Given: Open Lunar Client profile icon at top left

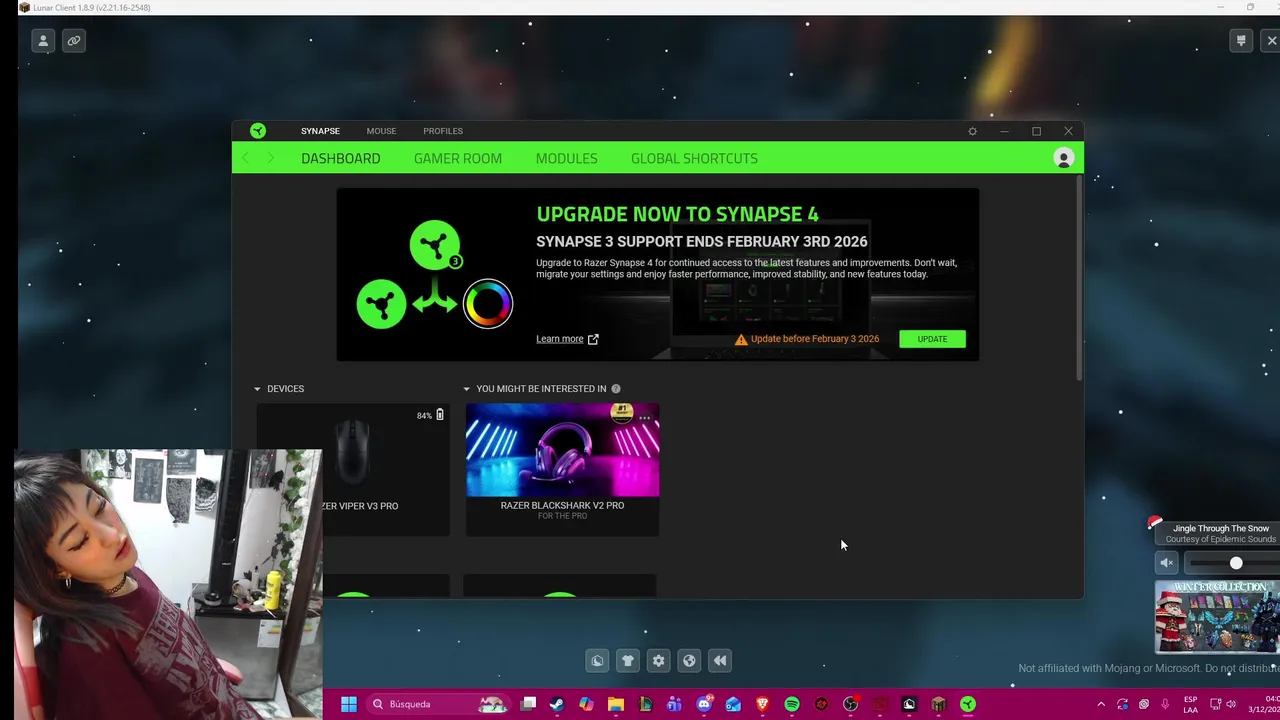Looking at the screenshot, I should tap(43, 41).
